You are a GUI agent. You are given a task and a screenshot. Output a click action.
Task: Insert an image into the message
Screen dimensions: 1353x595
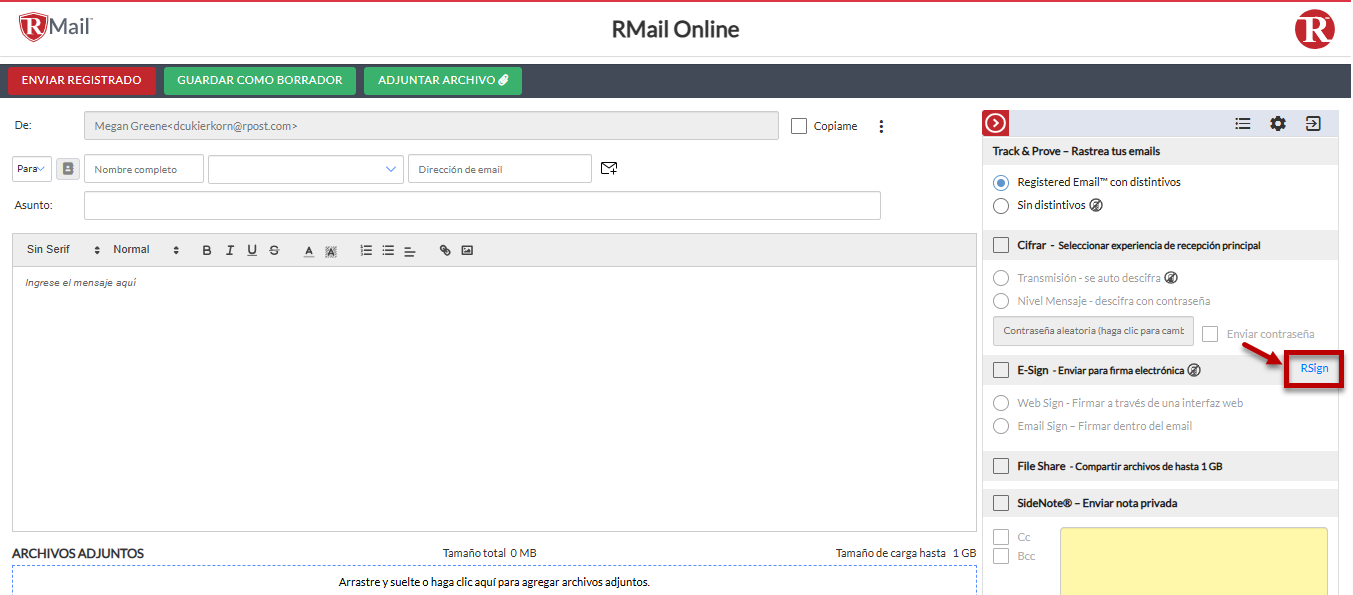(x=467, y=250)
